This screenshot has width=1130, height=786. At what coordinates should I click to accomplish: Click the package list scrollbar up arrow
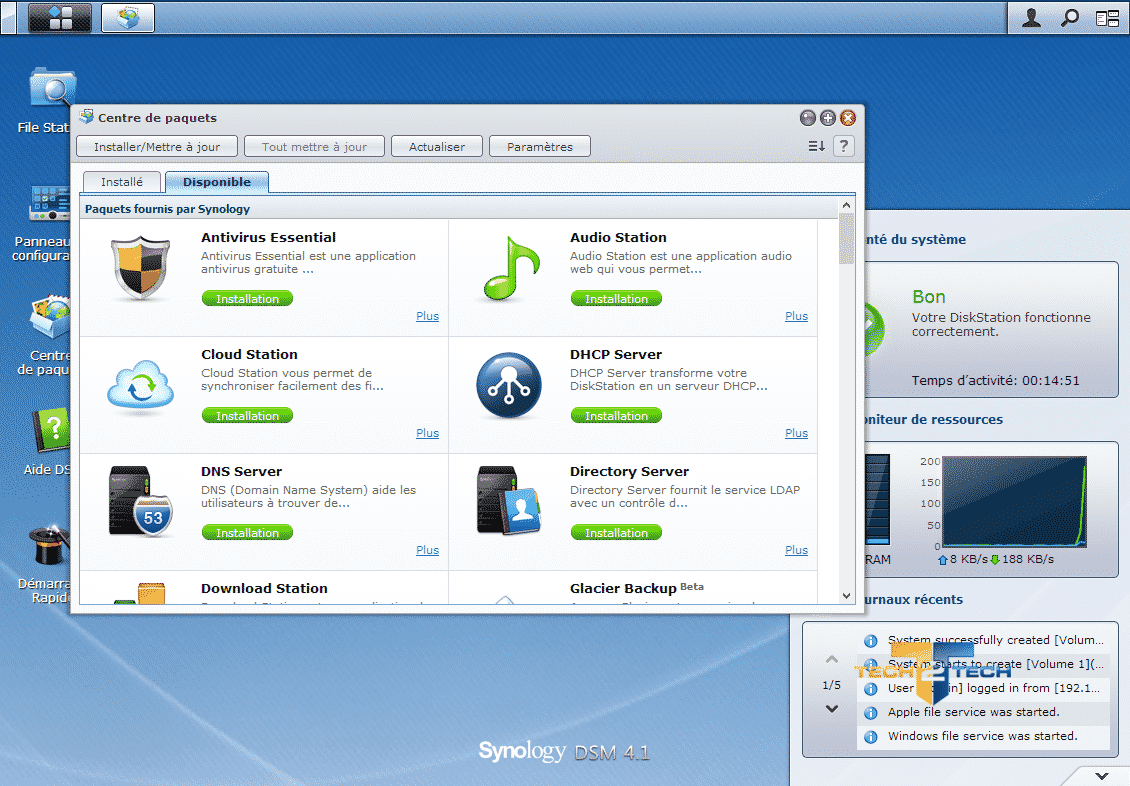(x=847, y=205)
